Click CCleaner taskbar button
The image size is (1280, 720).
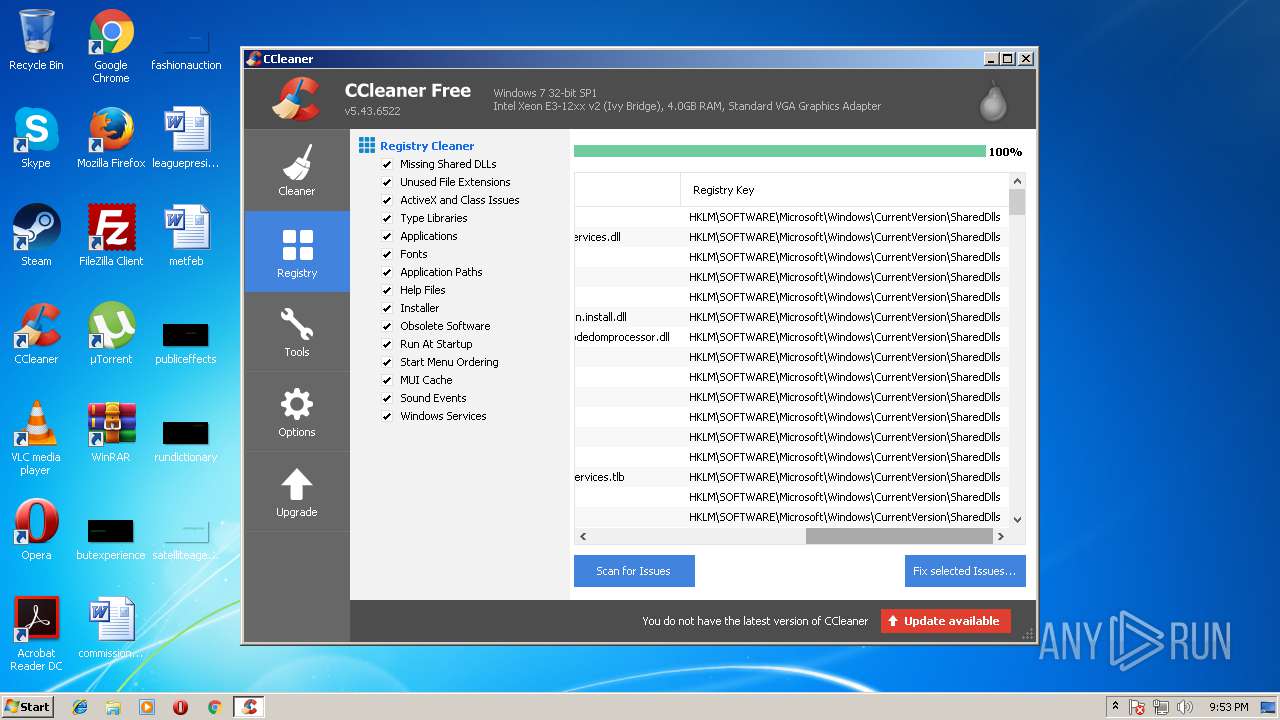(x=249, y=707)
